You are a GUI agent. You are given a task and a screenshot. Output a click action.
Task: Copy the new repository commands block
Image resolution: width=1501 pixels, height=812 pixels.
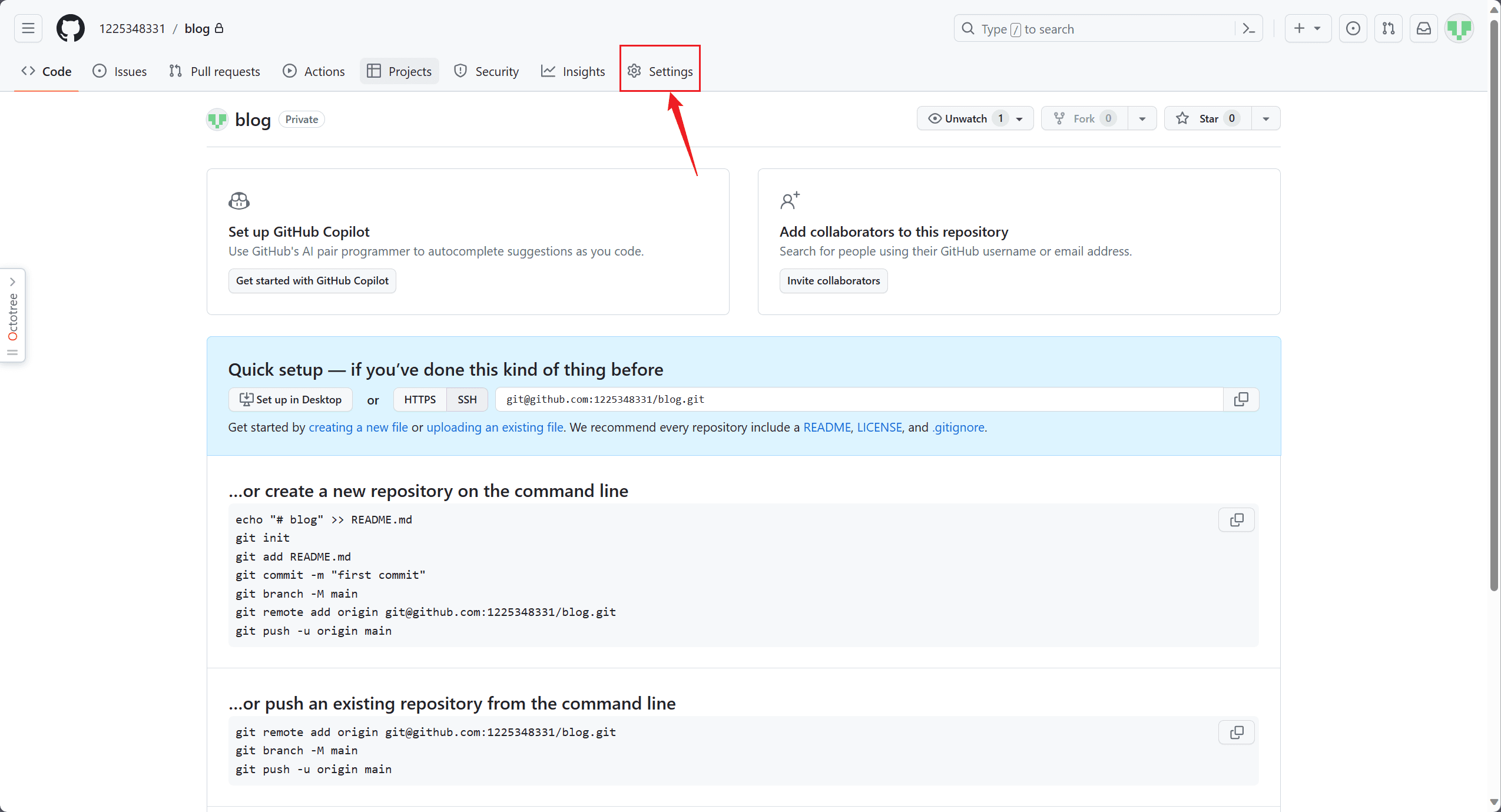pos(1236,520)
